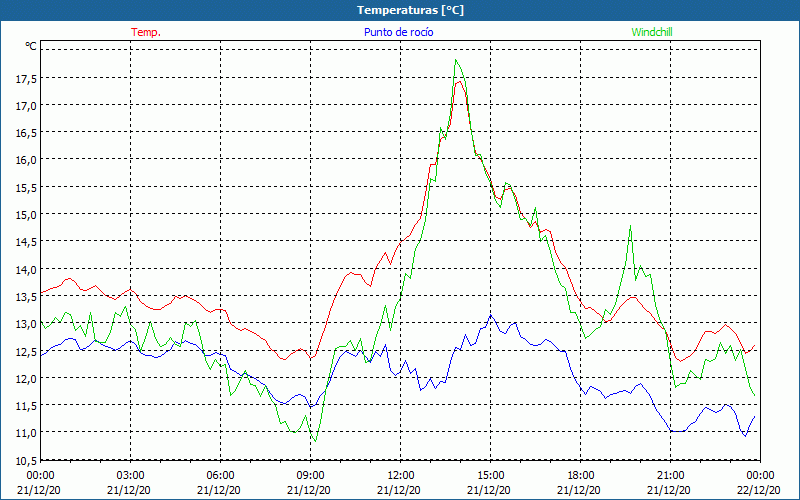
Task: Click the 10,5 y-axis value
Action: pos(27,460)
